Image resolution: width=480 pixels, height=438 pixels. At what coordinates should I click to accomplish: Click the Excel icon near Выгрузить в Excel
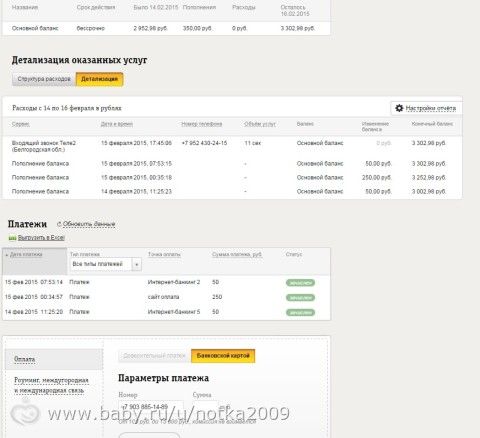[x=12, y=238]
